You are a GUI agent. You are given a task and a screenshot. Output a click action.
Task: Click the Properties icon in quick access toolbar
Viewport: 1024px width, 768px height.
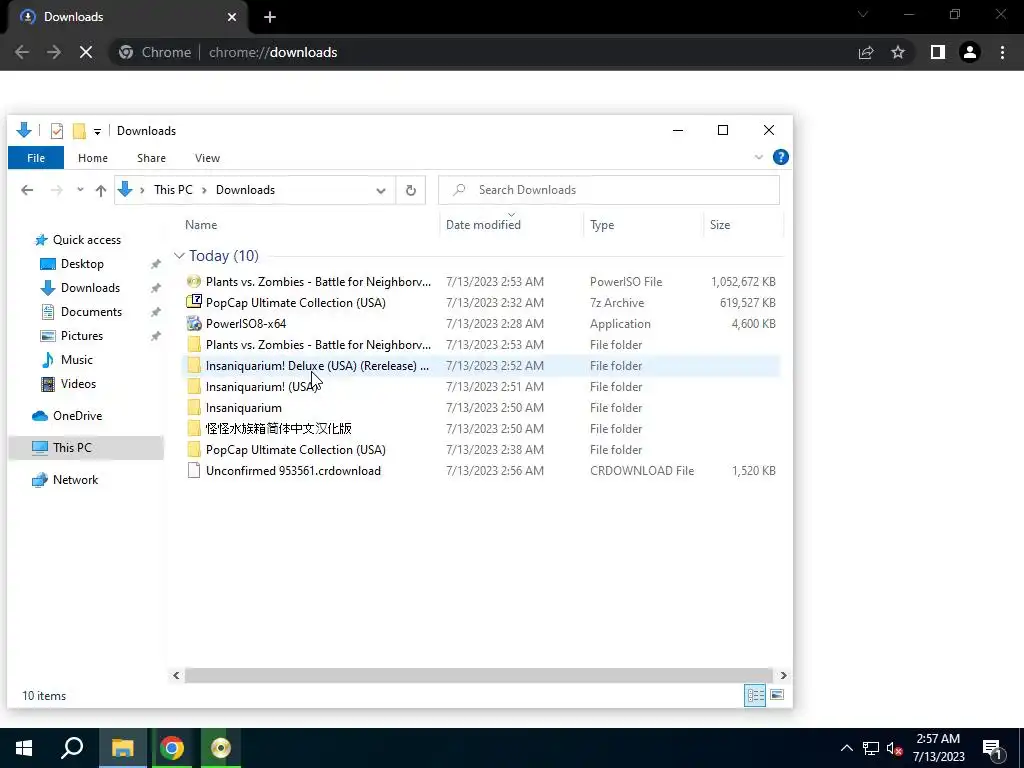(x=57, y=131)
